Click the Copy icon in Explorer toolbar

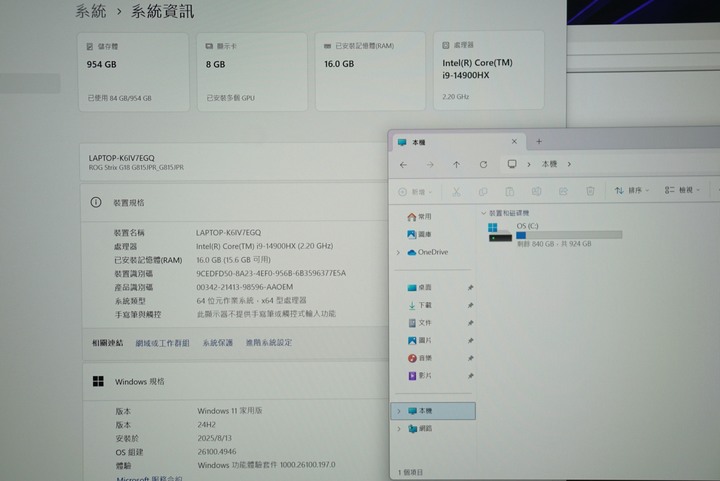[x=483, y=192]
